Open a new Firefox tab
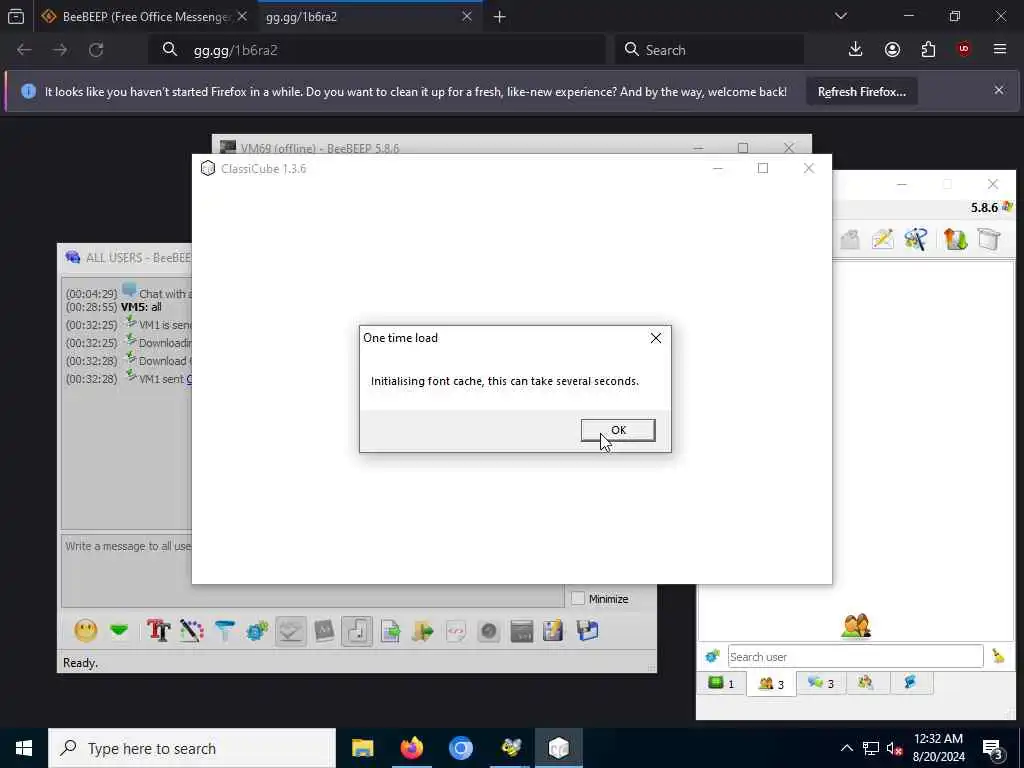Image resolution: width=1024 pixels, height=768 pixels. coord(500,17)
